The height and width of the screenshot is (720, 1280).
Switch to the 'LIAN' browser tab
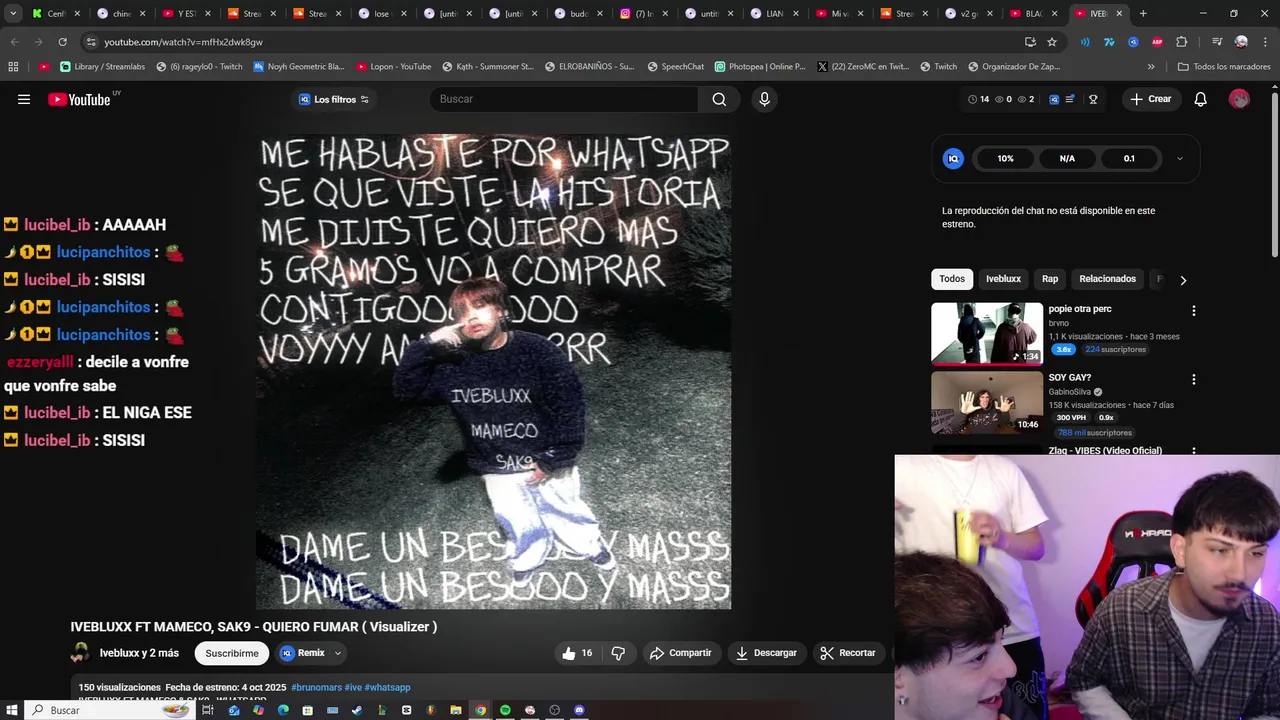click(774, 14)
